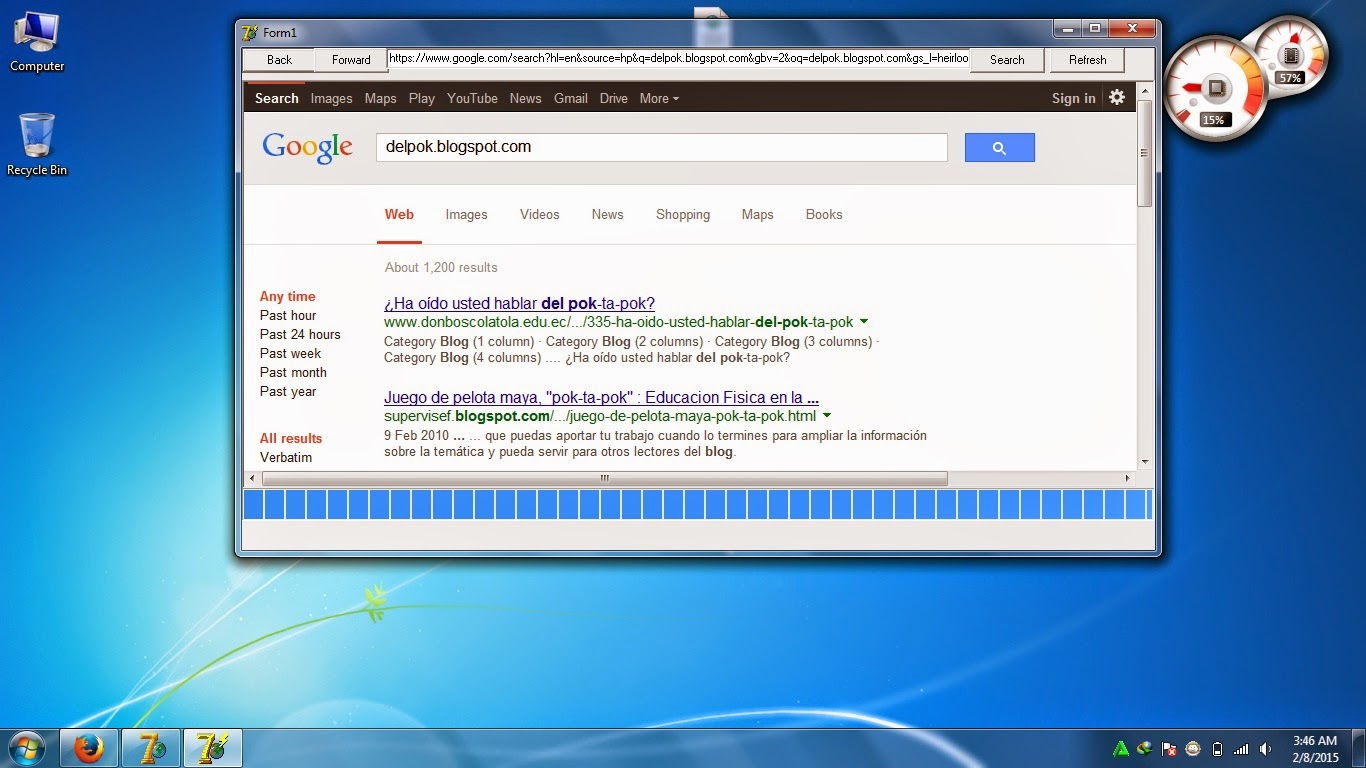Click the taskbar clock showing 3:46 AM
The image size is (1366, 768).
coord(1315,749)
